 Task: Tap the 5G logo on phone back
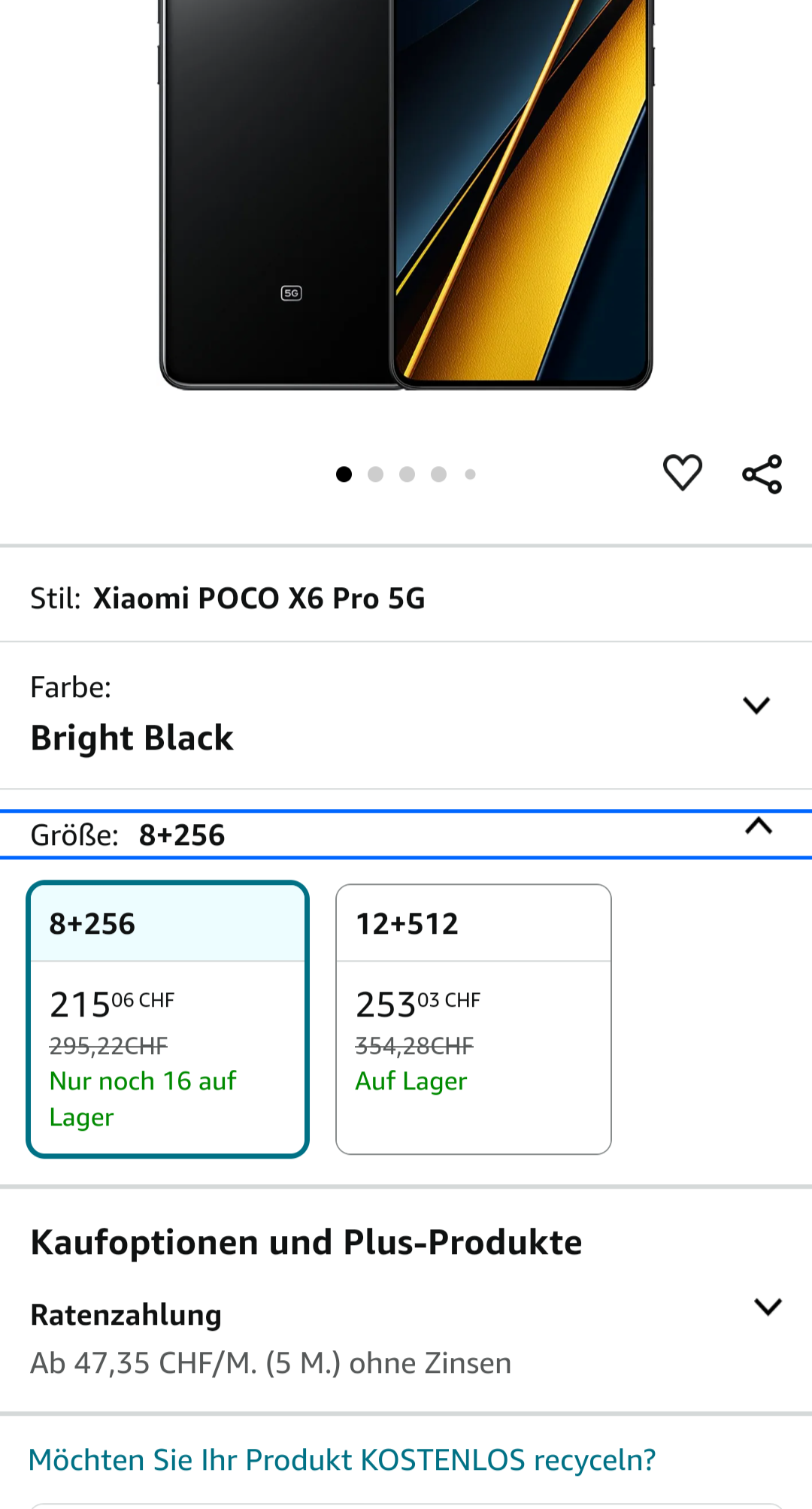point(292,293)
